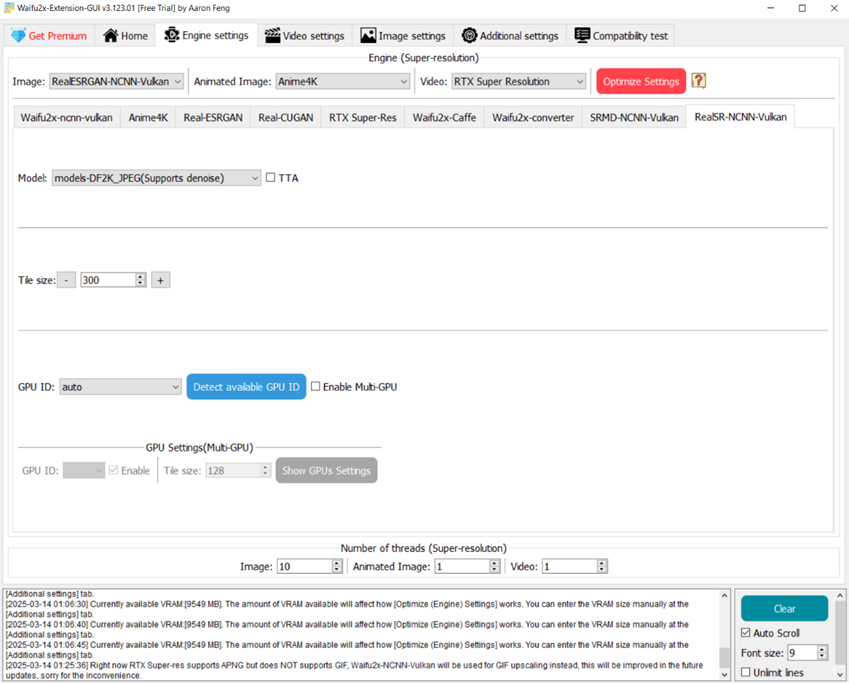
Task: Switch to Real-CUGAN tab
Action: click(x=286, y=118)
